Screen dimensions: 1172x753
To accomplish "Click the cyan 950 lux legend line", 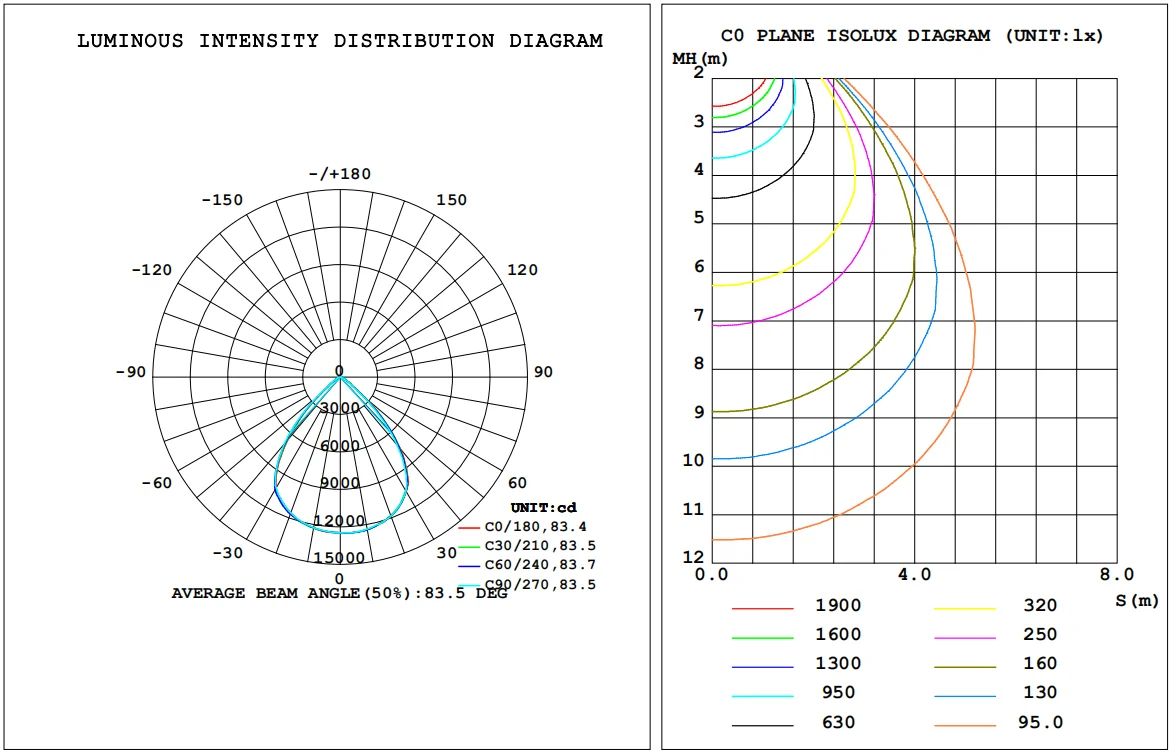I will (x=762, y=695).
